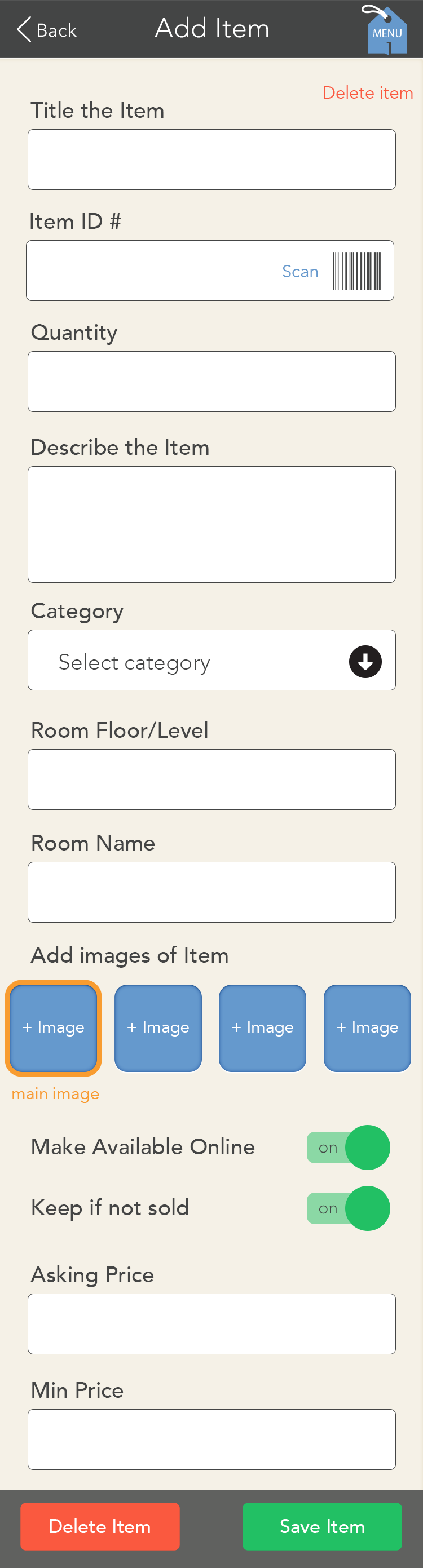The height and width of the screenshot is (1568, 423).
Task: Add the main image tile
Action: [x=53, y=1027]
